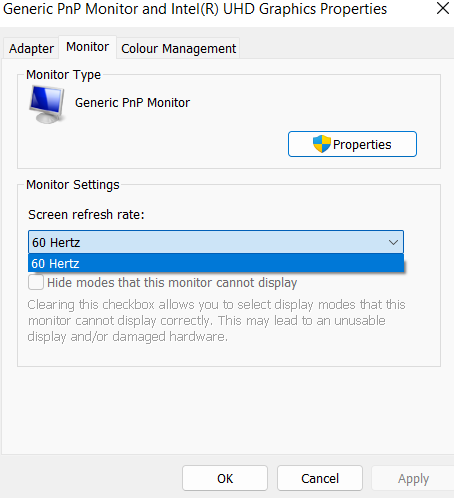Select the Monitor tab
Viewport: 454px width, 498px height.
pos(88,47)
